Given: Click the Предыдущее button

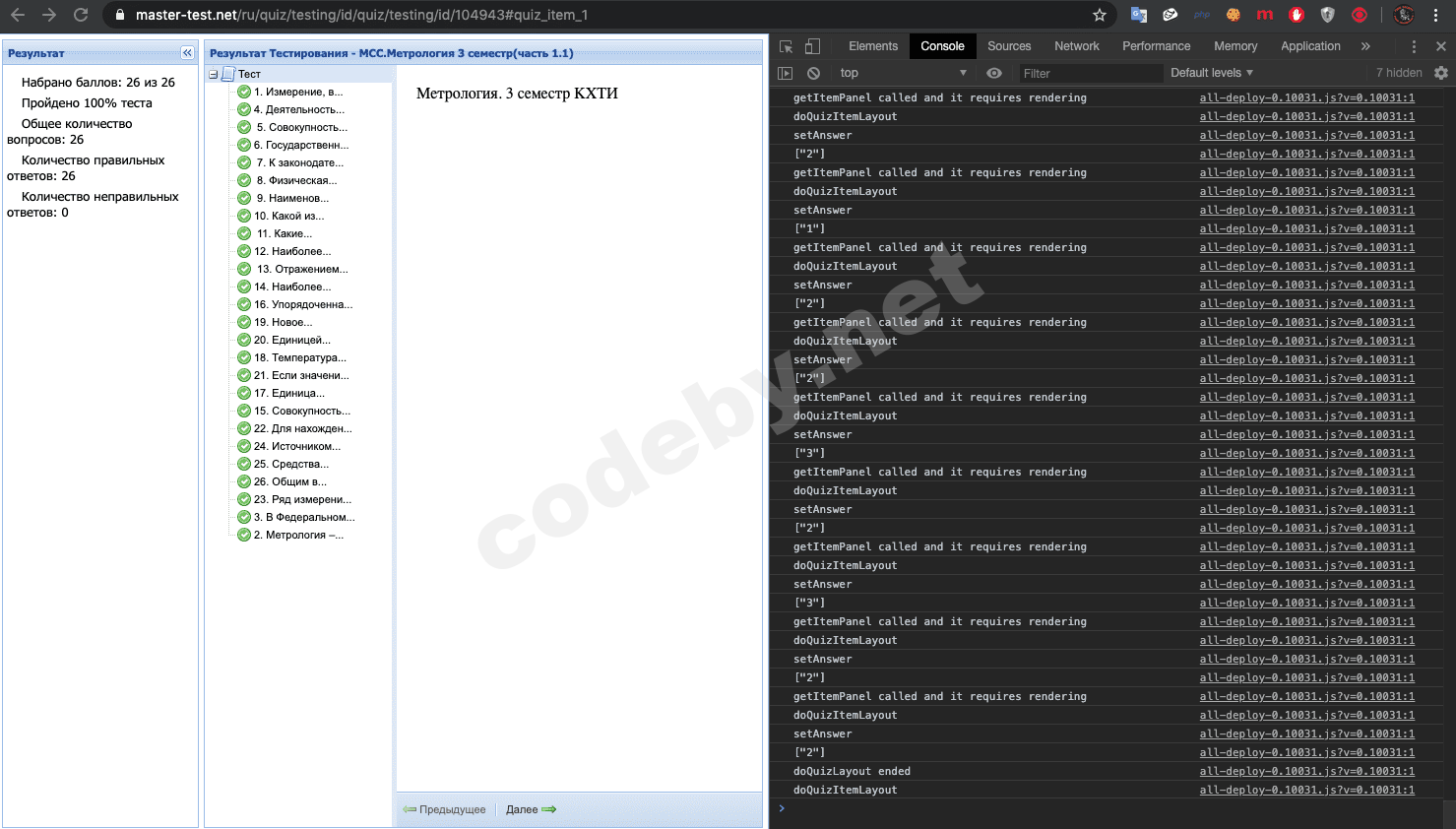Looking at the screenshot, I should (x=444, y=809).
